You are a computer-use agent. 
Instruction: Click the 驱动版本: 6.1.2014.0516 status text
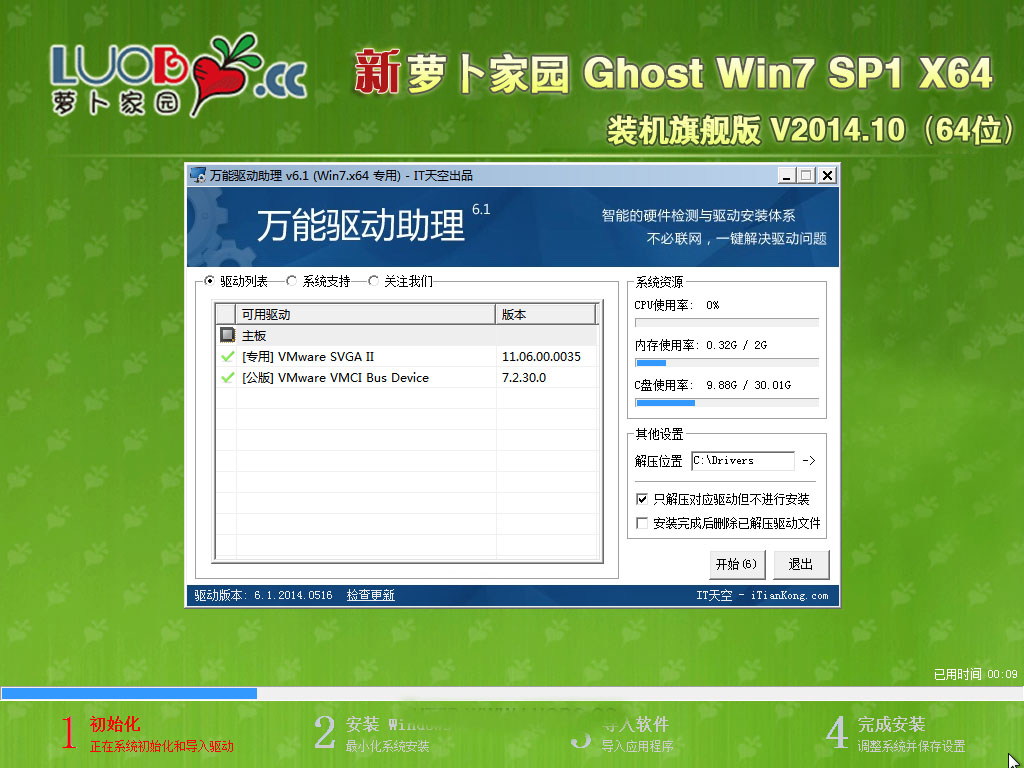point(263,595)
